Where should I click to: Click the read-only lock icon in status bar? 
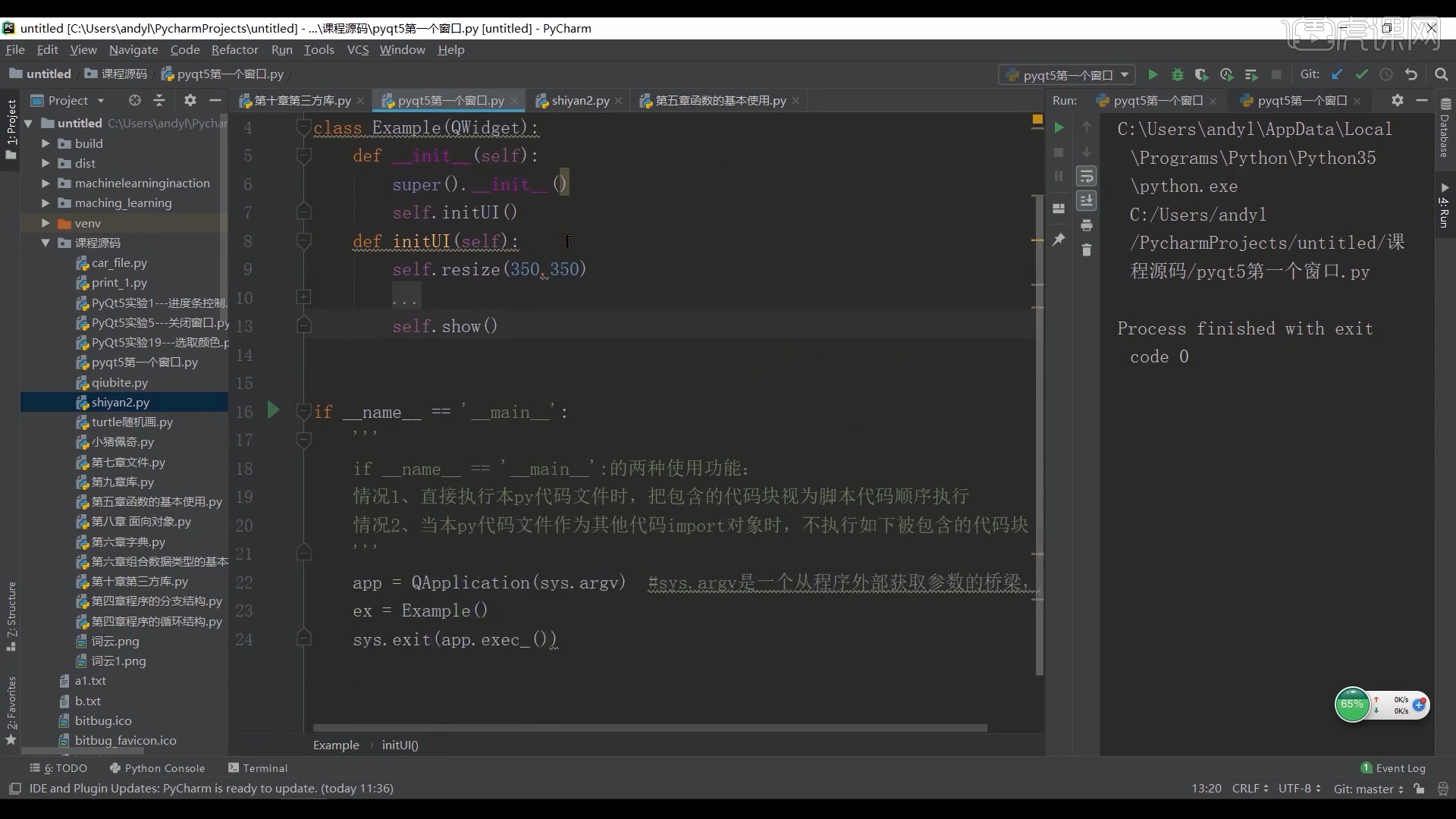pos(1419,789)
